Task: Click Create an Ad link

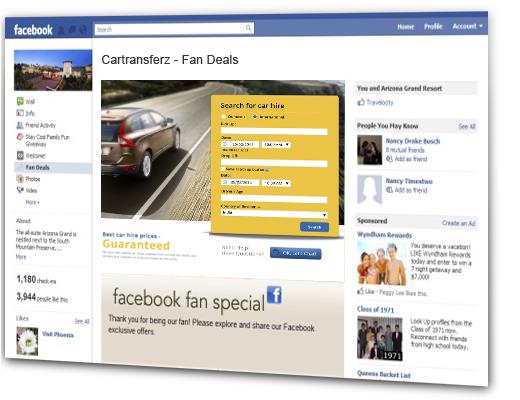Action: click(459, 223)
